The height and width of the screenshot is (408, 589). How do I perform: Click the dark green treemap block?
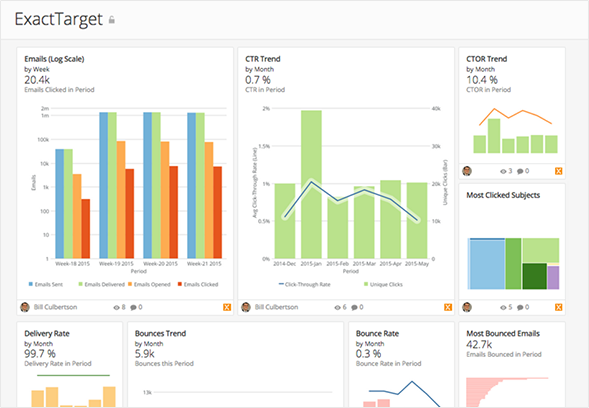tap(535, 276)
